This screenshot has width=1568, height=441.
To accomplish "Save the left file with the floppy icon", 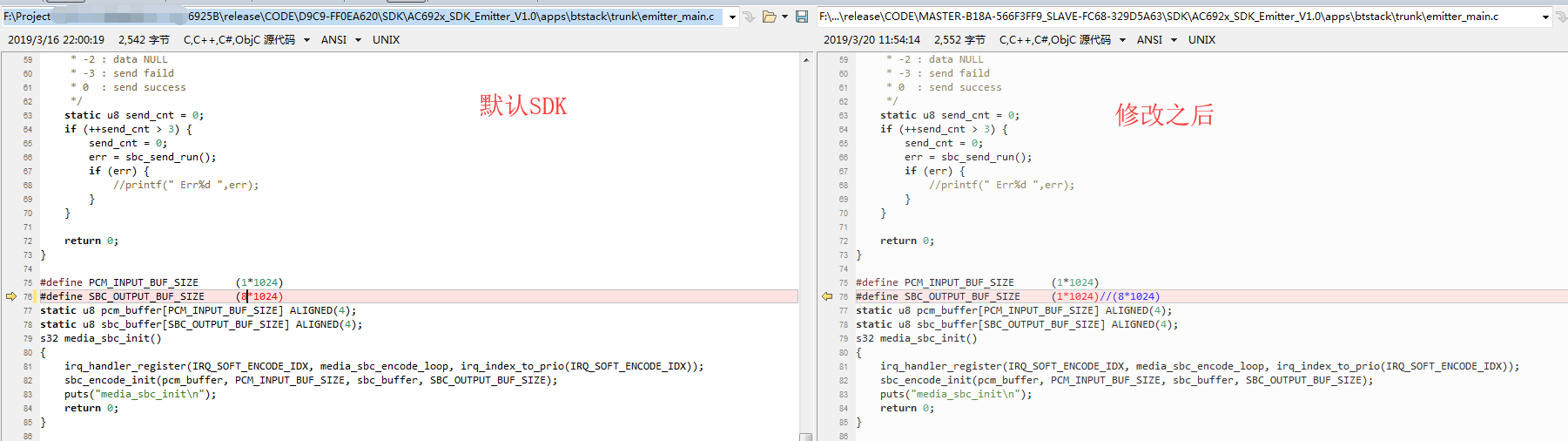I will [802, 17].
